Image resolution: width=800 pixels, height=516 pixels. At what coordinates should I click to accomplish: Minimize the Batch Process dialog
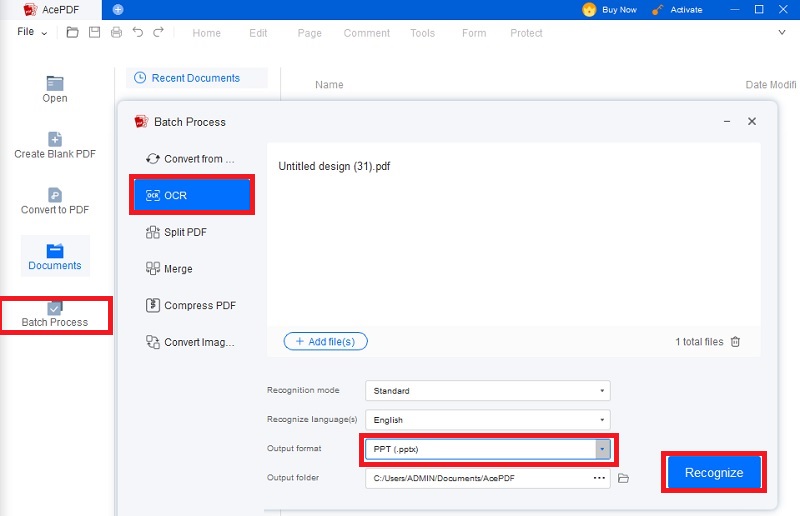click(727, 121)
